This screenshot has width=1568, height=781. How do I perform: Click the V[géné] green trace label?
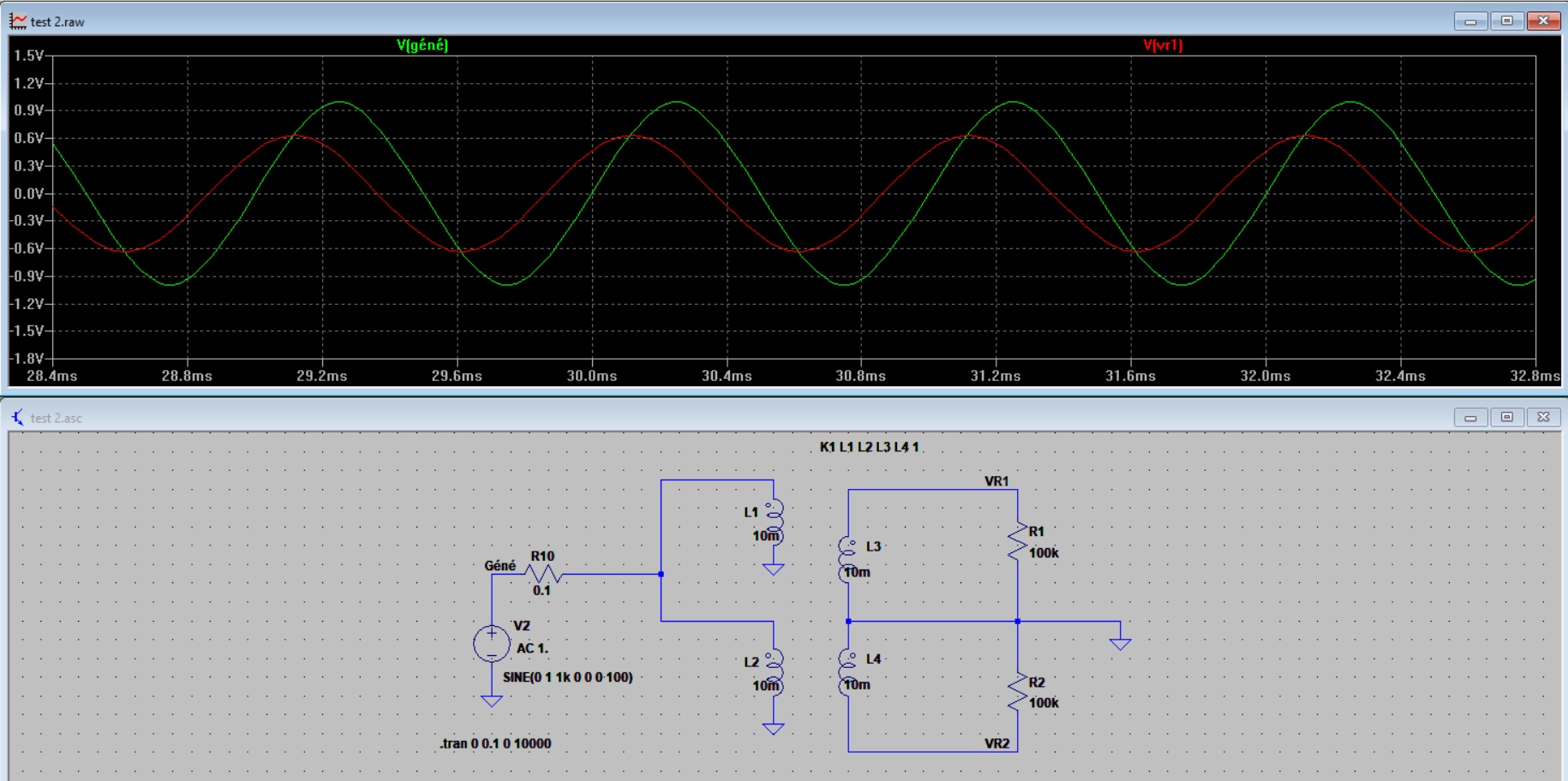click(x=422, y=45)
